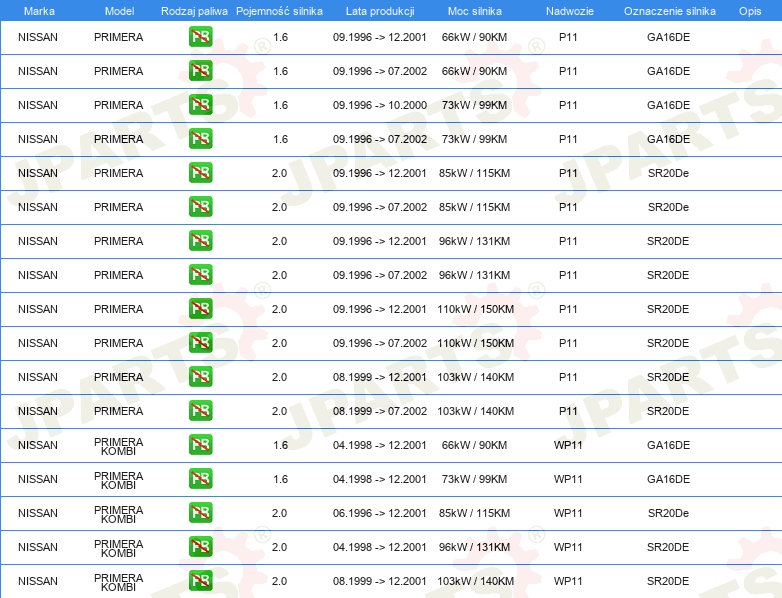The width and height of the screenshot is (782, 598).
Task: Click '2.0' in the PRIMERA KOMBI 103kW row
Action: [279, 581]
